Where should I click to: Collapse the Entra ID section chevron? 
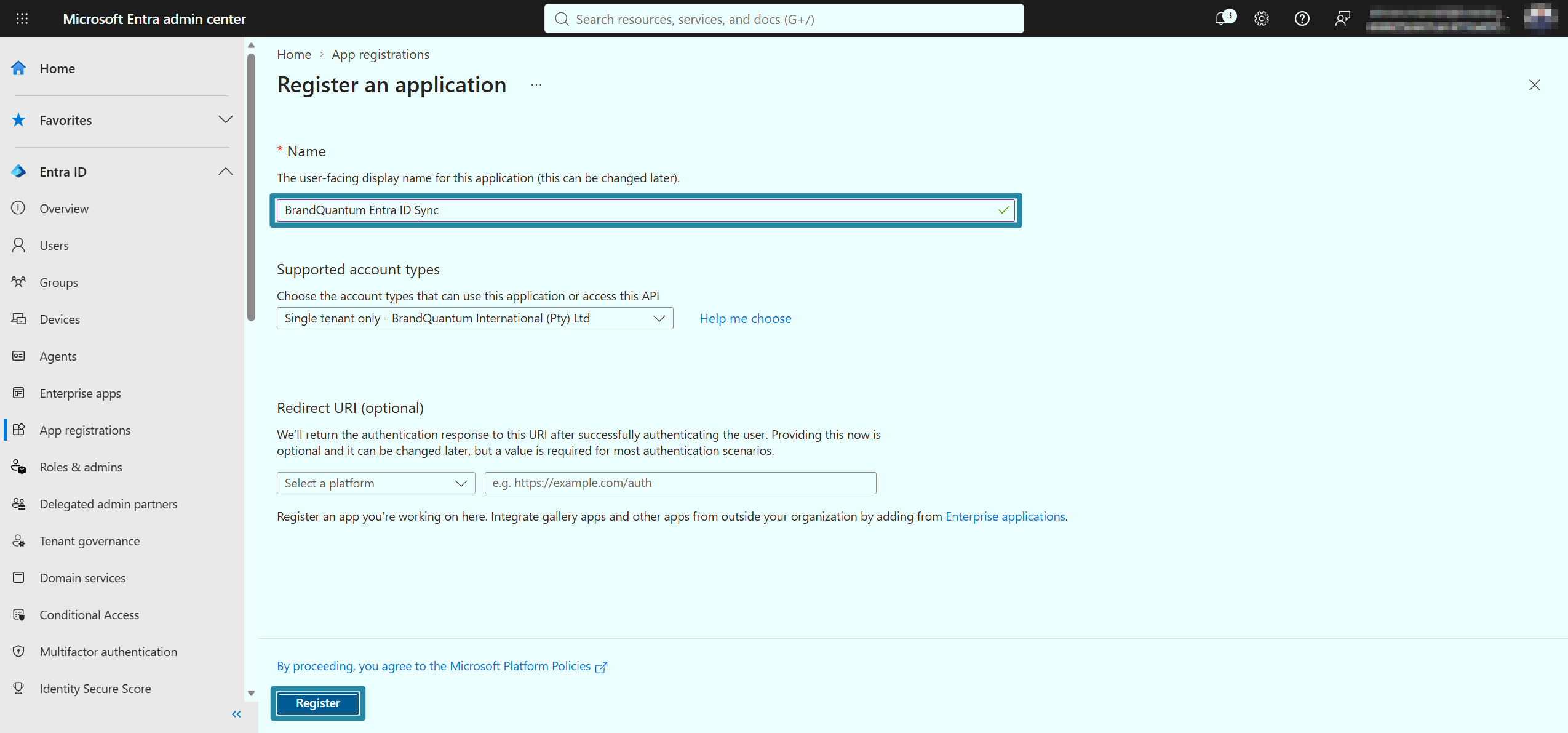point(226,172)
